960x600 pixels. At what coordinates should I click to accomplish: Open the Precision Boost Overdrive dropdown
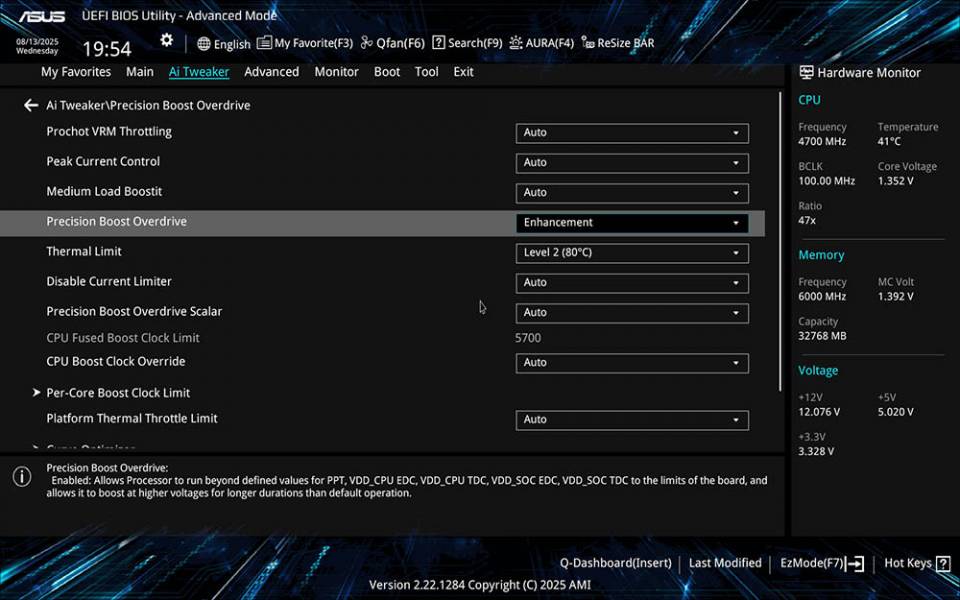click(x=633, y=222)
